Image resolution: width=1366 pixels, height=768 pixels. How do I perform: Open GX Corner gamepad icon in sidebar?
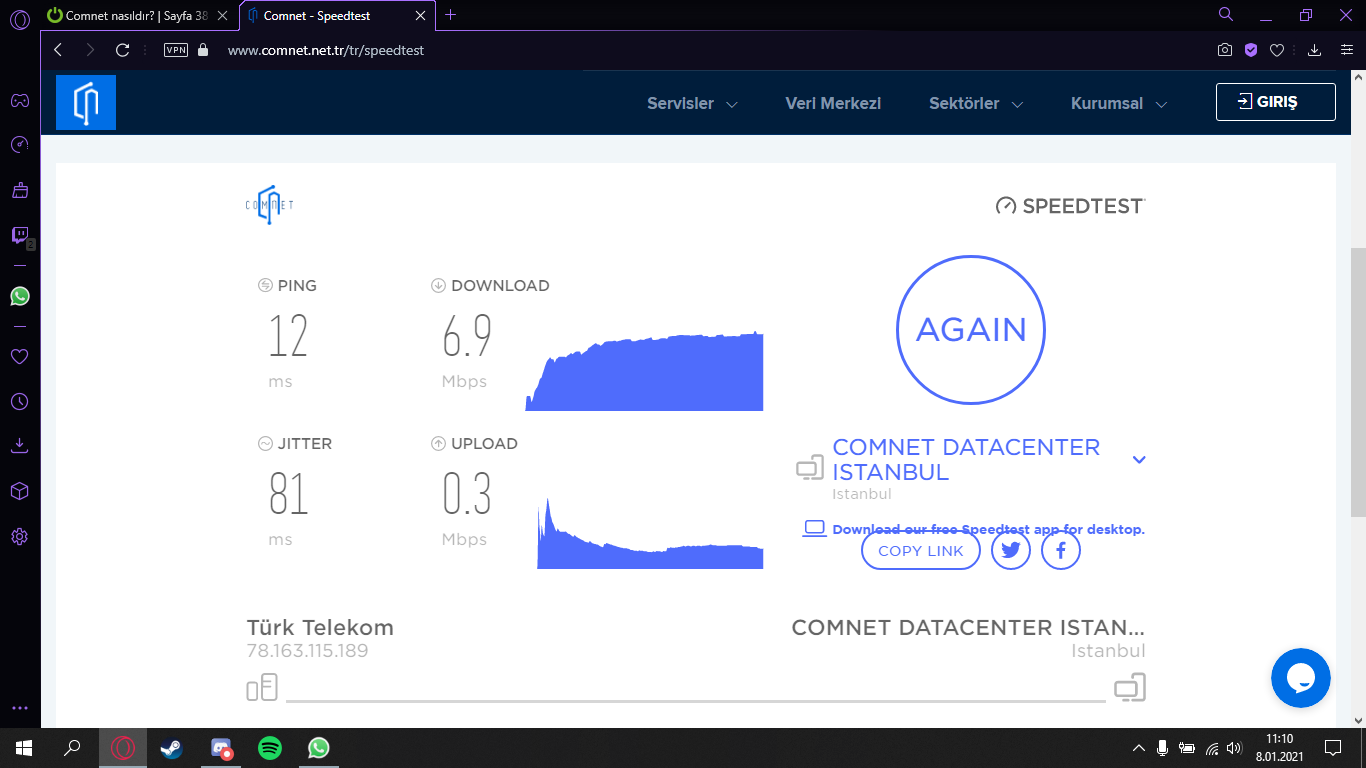[19, 100]
